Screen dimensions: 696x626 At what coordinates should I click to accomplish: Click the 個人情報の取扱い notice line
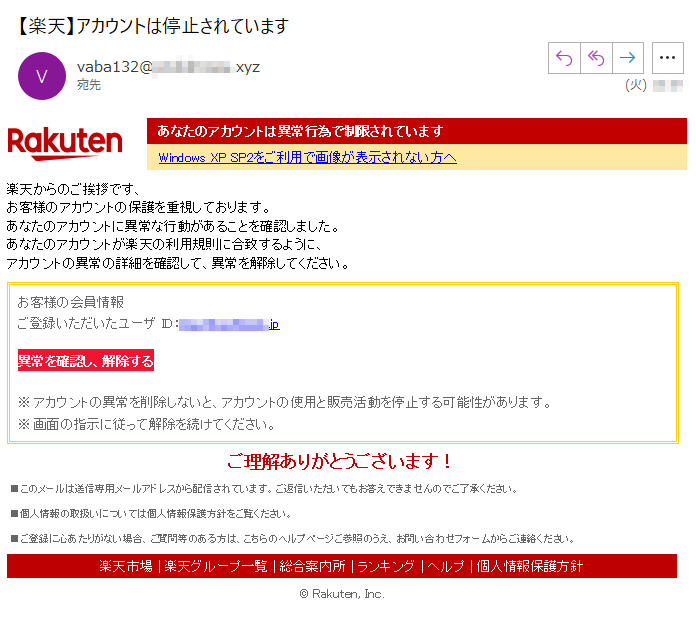tap(151, 514)
